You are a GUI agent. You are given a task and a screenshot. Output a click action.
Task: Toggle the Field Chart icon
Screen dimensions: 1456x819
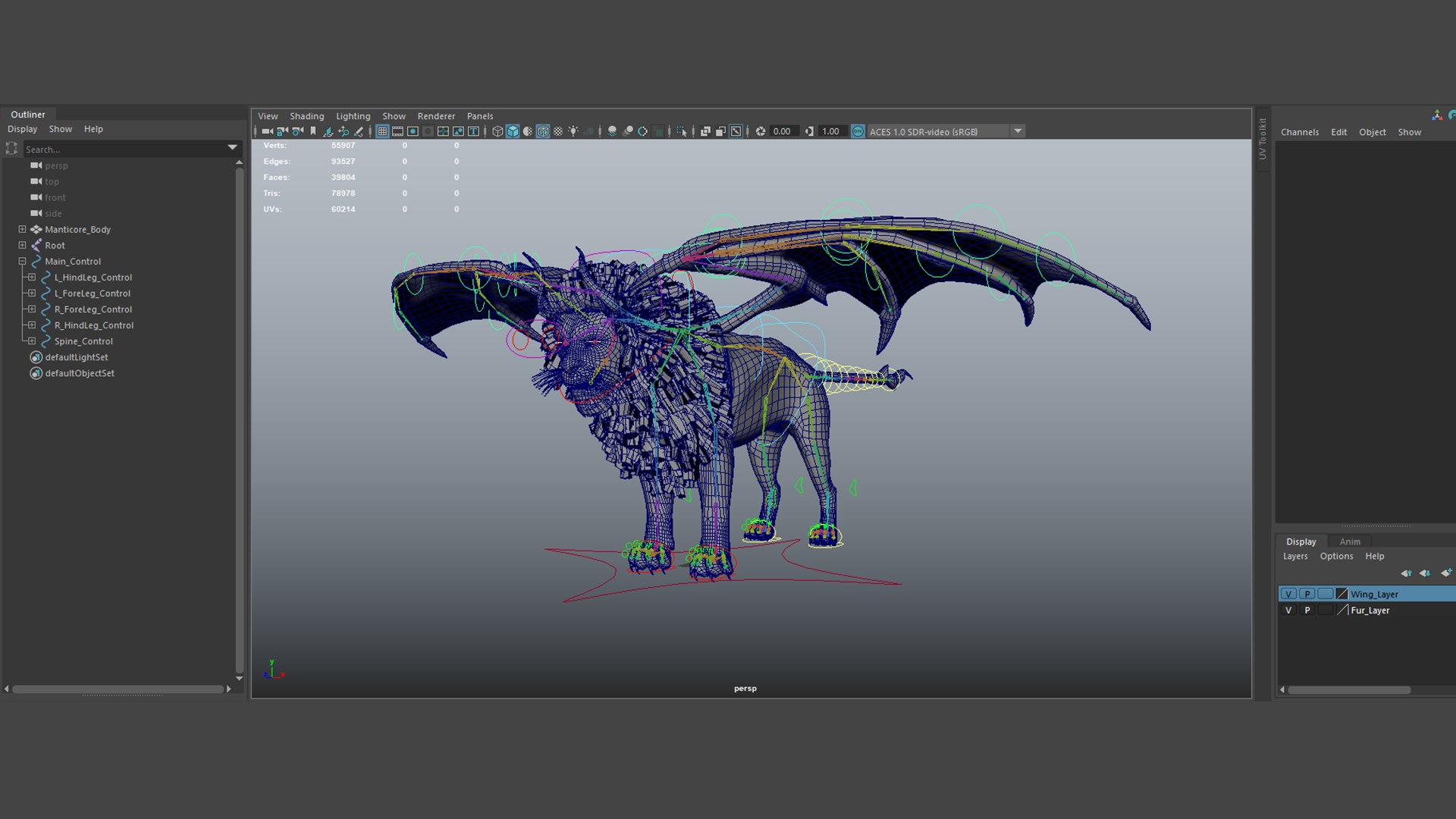click(443, 131)
